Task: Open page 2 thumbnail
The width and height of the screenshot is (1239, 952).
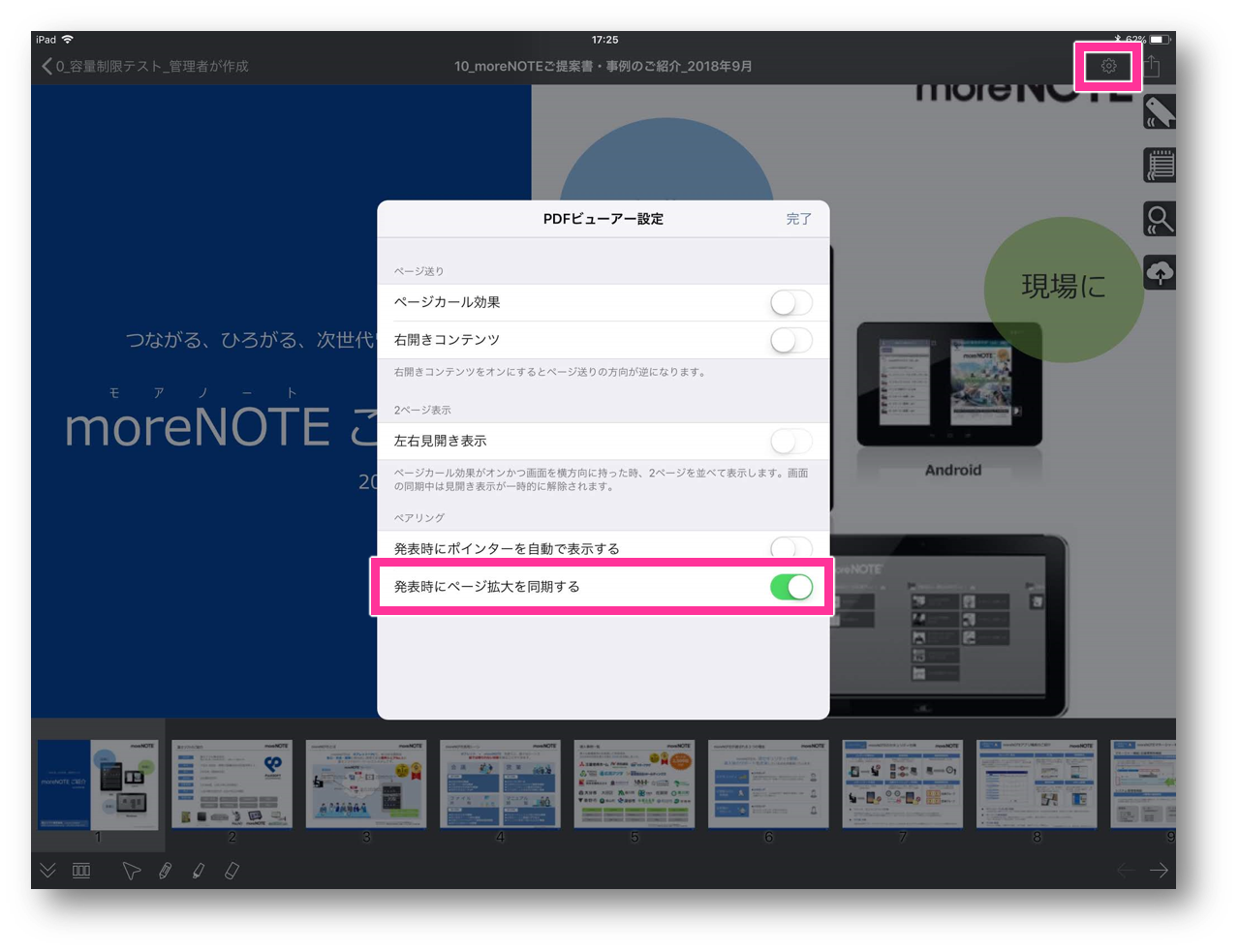Action: 232,785
